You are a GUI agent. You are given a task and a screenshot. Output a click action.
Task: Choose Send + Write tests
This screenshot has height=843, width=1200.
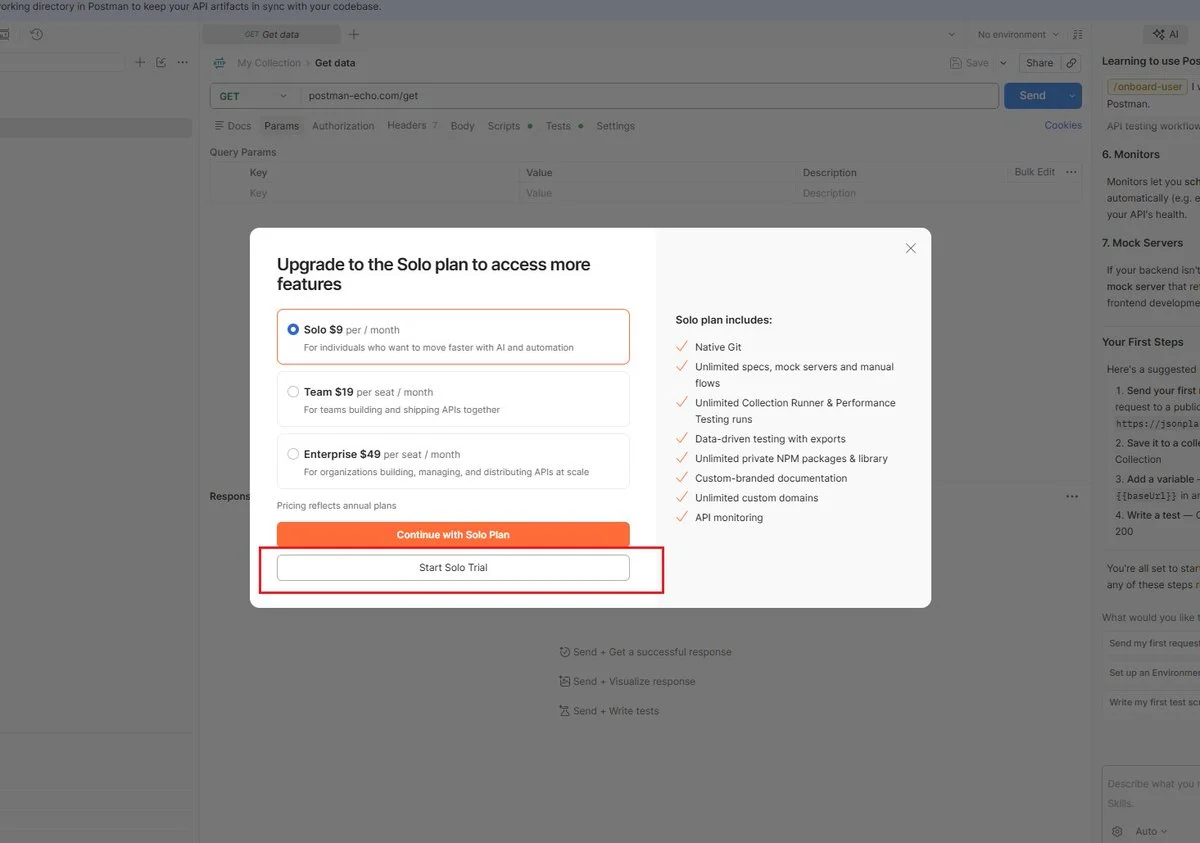coord(609,711)
